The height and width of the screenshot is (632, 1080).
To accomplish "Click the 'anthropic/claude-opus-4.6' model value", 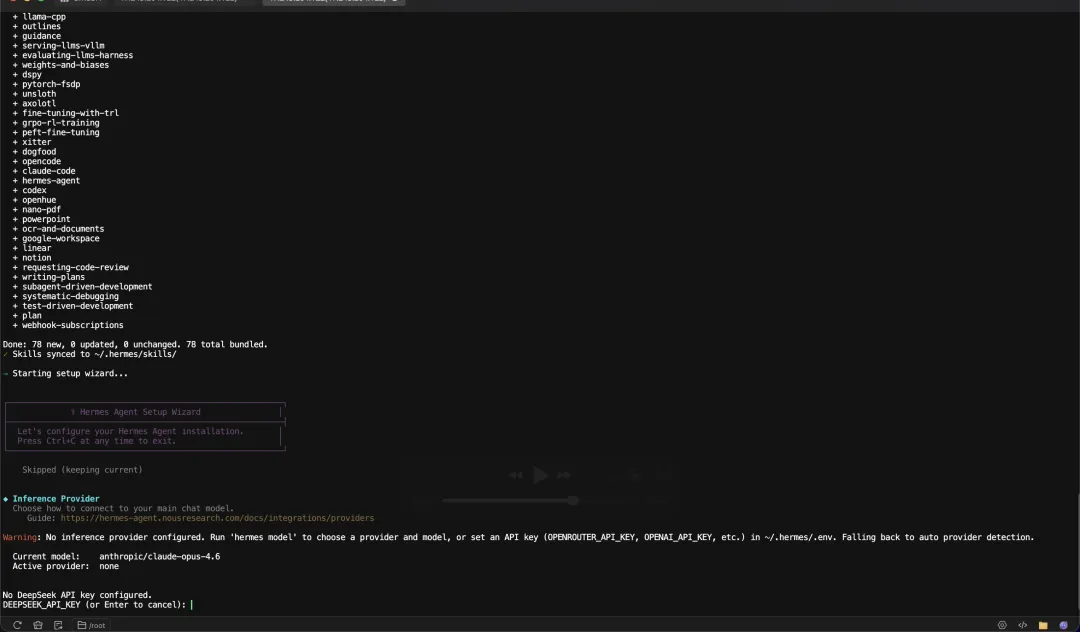I will click(160, 556).
